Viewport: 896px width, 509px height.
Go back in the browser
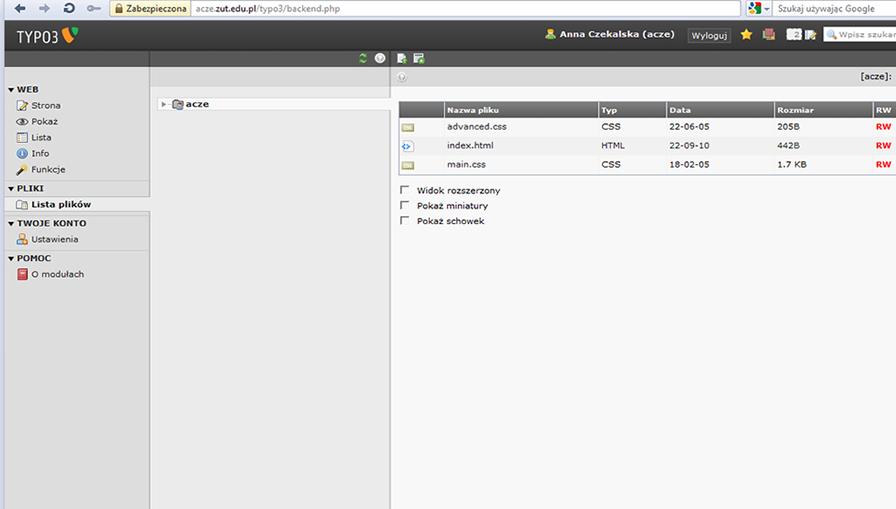pyautogui.click(x=20, y=8)
